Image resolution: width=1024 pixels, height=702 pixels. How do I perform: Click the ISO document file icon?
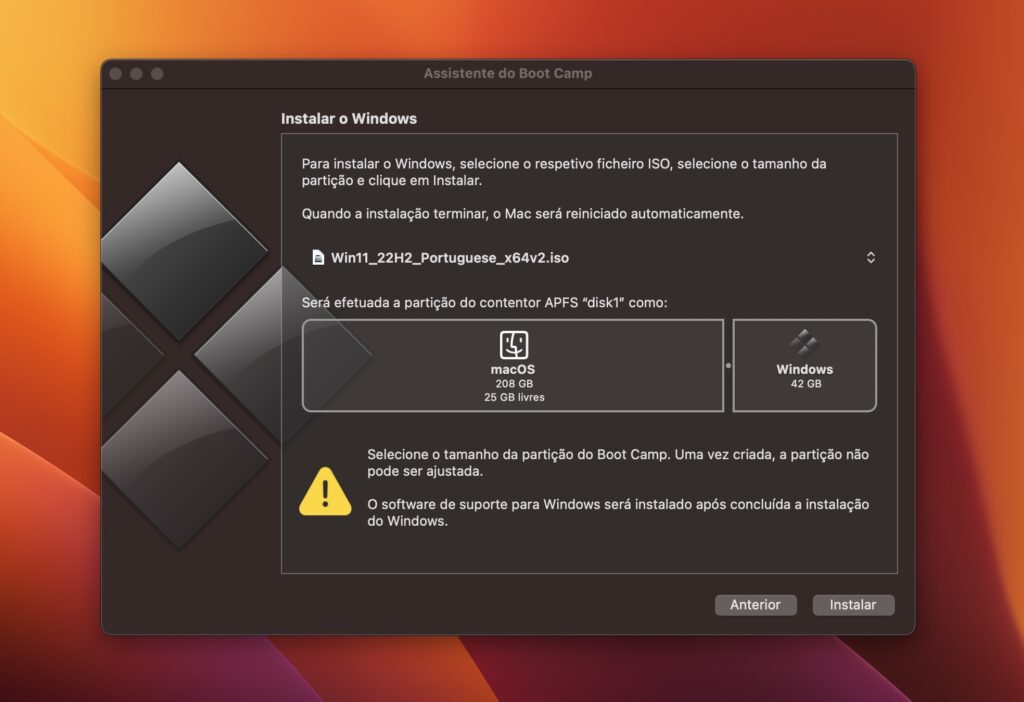[x=318, y=258]
